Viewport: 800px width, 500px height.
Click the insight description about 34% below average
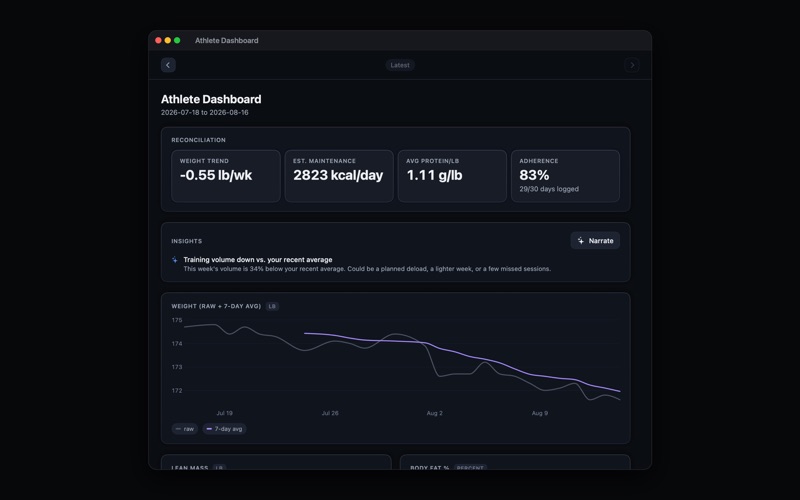pos(367,269)
